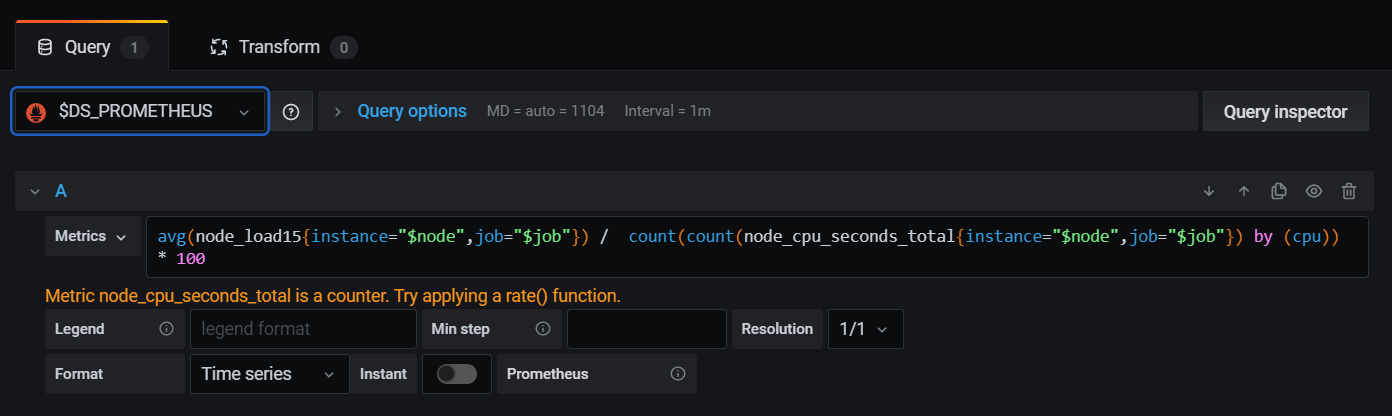1392x416 pixels.
Task: Move query A down
Action: pos(1209,191)
